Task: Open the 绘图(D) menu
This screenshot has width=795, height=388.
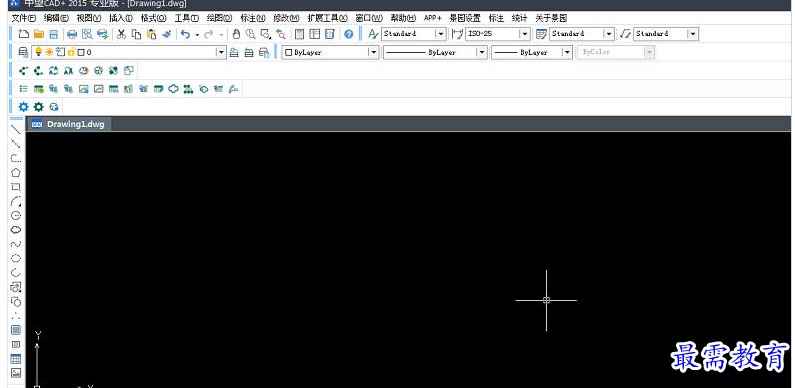Action: click(220, 18)
